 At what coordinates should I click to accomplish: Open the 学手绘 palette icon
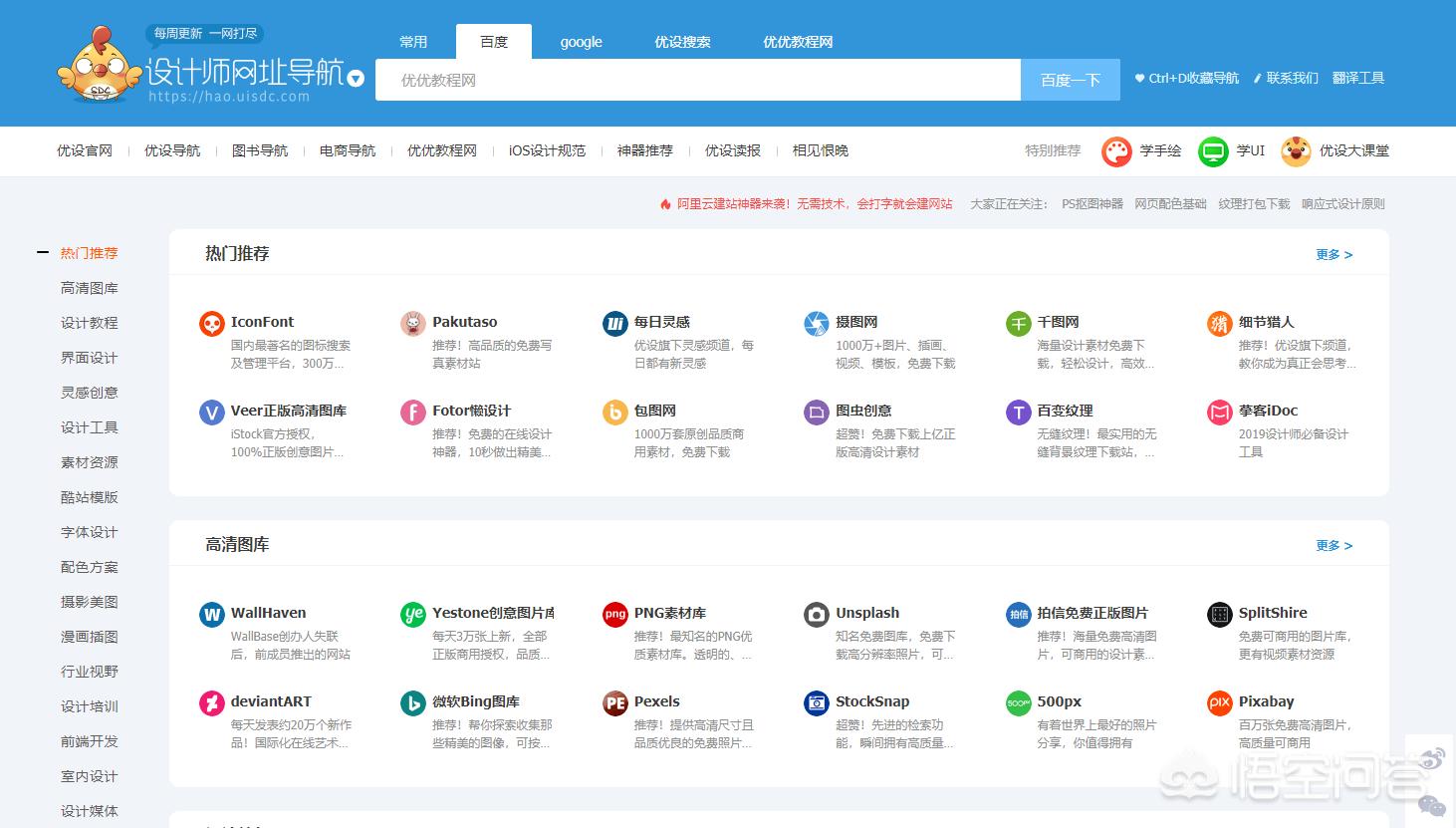pos(1116,151)
